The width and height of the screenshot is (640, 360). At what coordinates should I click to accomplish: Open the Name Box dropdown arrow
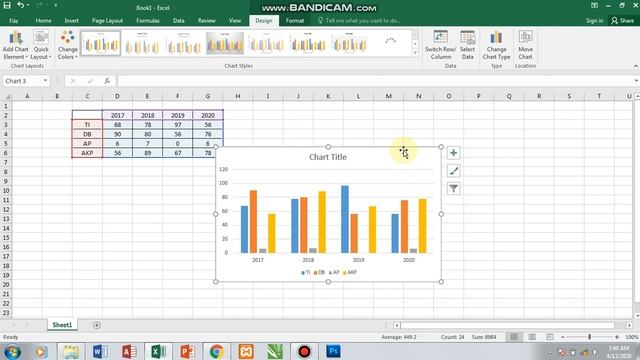pos(45,81)
